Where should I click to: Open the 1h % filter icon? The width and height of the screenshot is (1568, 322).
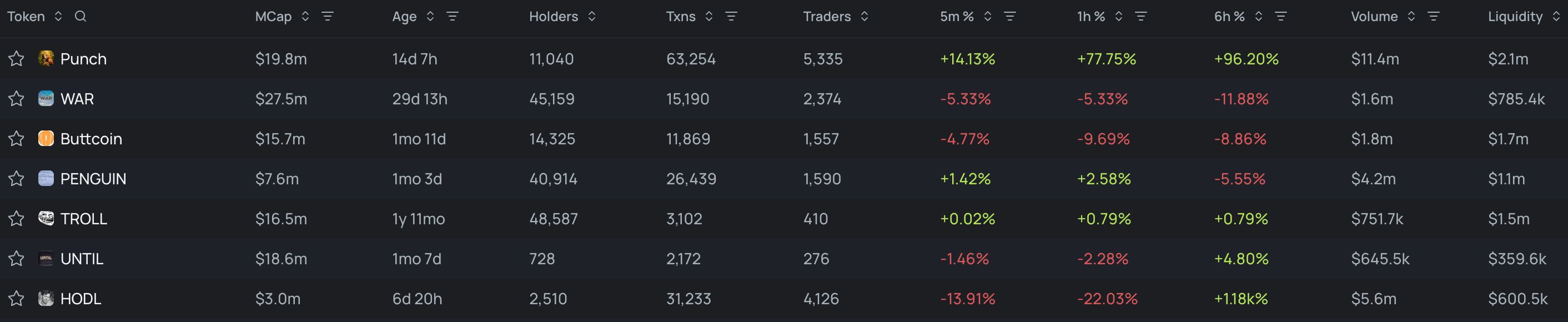[x=1140, y=17]
